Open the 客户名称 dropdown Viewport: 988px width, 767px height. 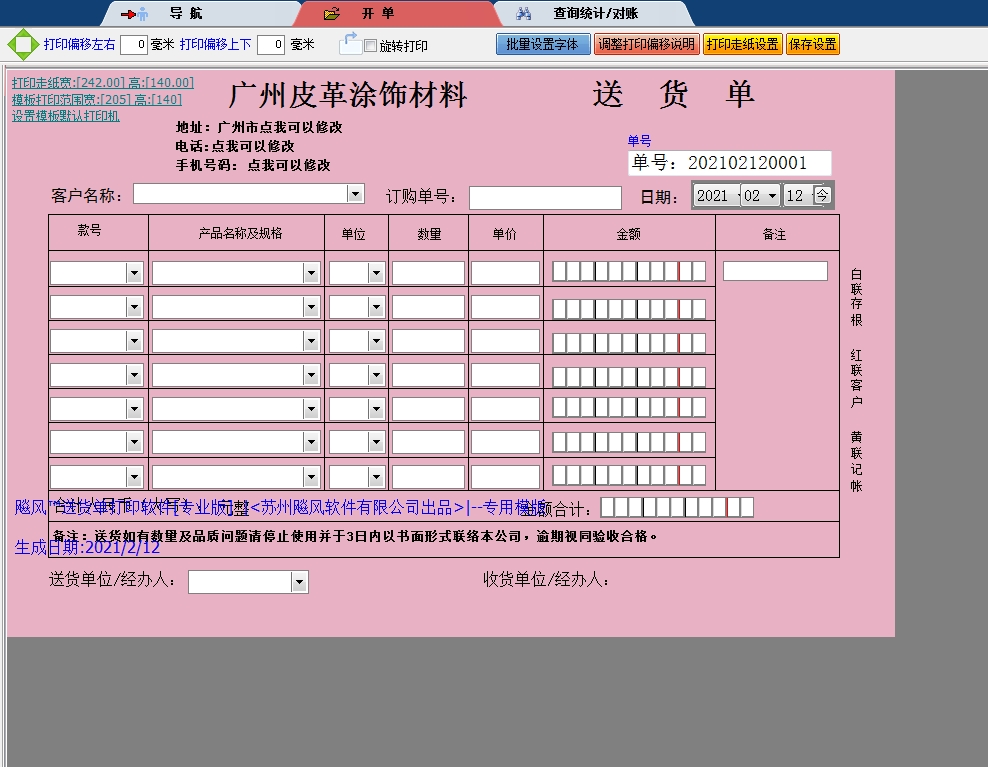354,196
